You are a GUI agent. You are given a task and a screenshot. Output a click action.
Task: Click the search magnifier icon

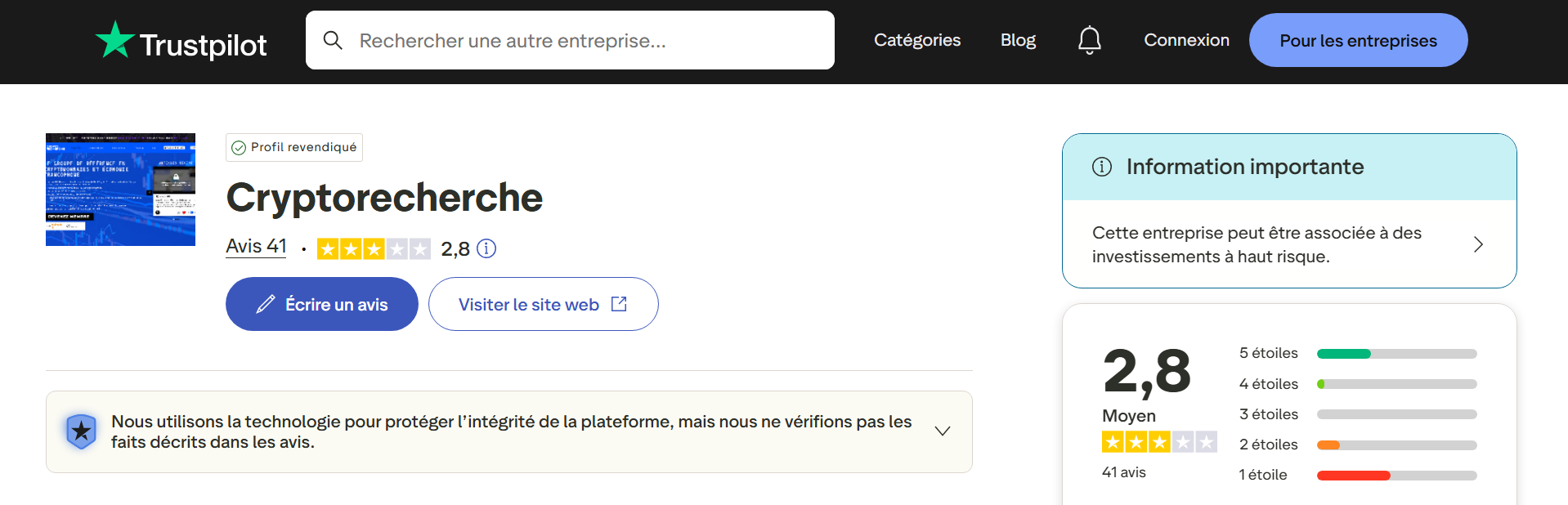coord(332,40)
